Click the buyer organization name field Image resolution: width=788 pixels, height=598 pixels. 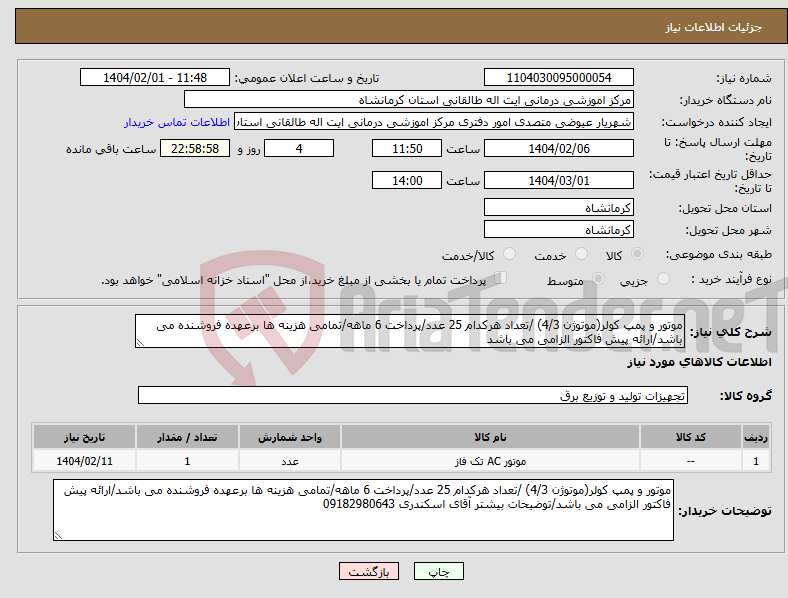tap(409, 99)
